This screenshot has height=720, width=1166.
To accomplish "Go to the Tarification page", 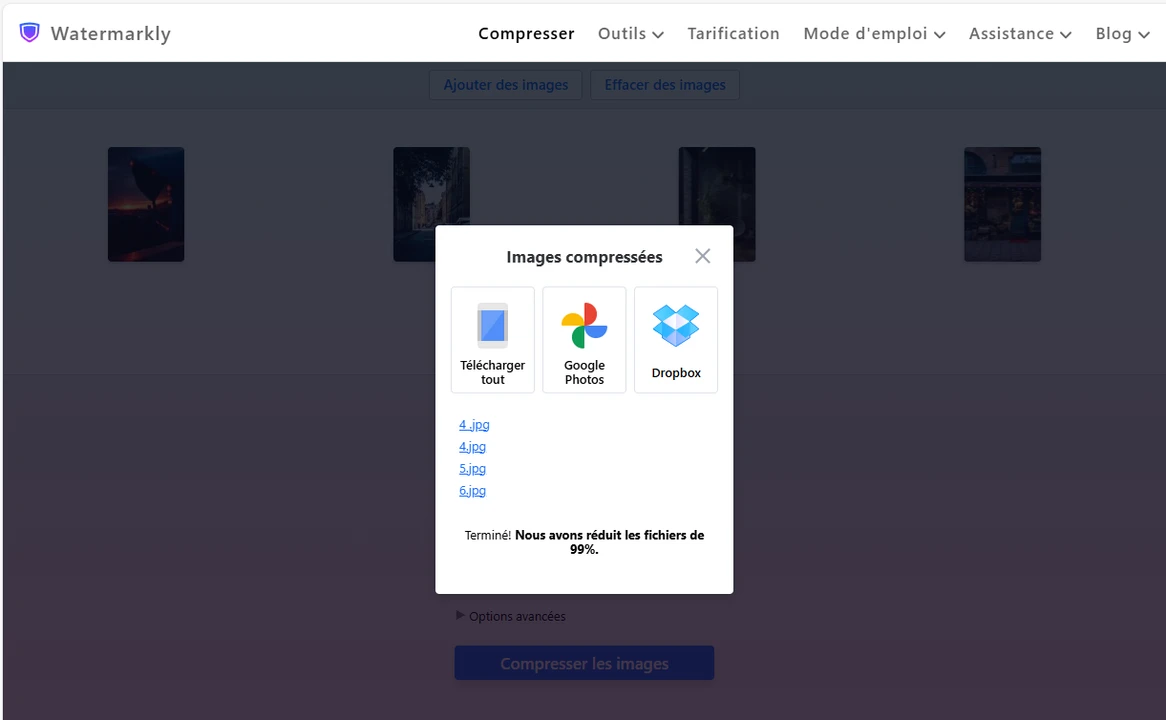I will (733, 33).
